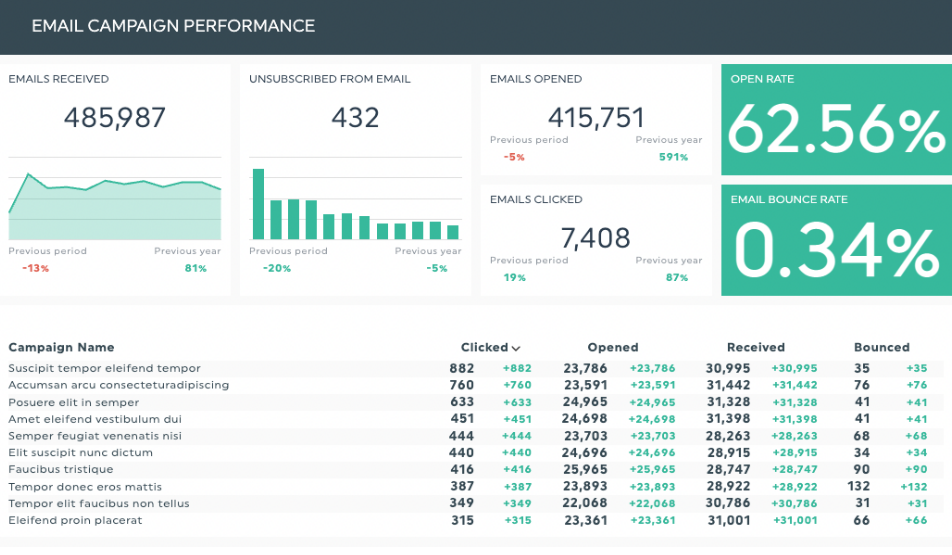Select the 7,408 emails clicked value

pyautogui.click(x=596, y=238)
